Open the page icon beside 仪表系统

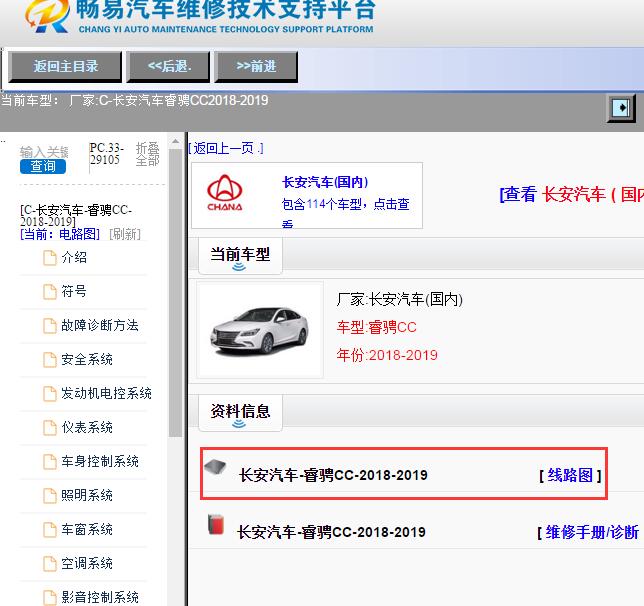point(50,428)
